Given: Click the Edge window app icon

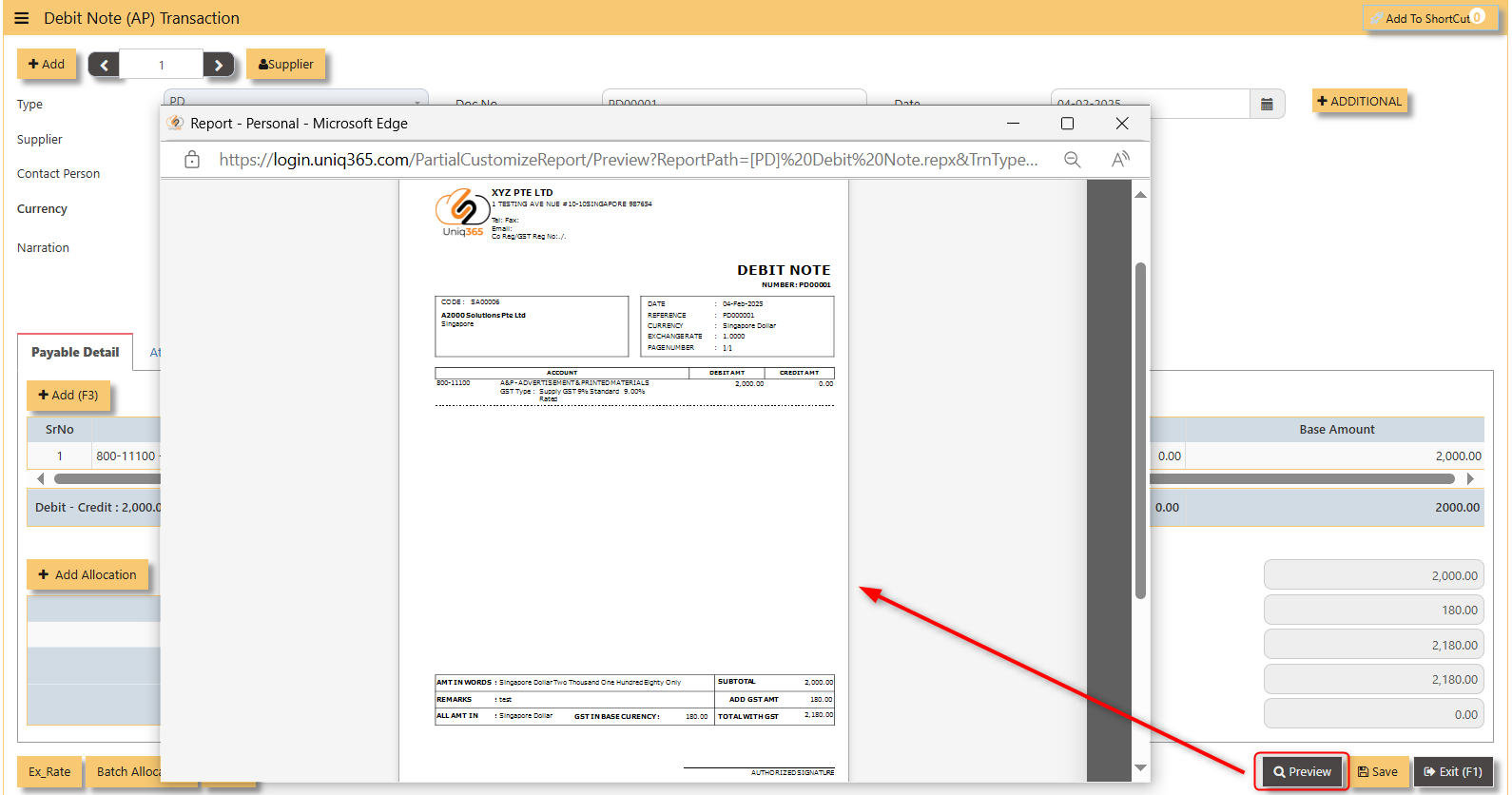Looking at the screenshot, I should click(175, 124).
